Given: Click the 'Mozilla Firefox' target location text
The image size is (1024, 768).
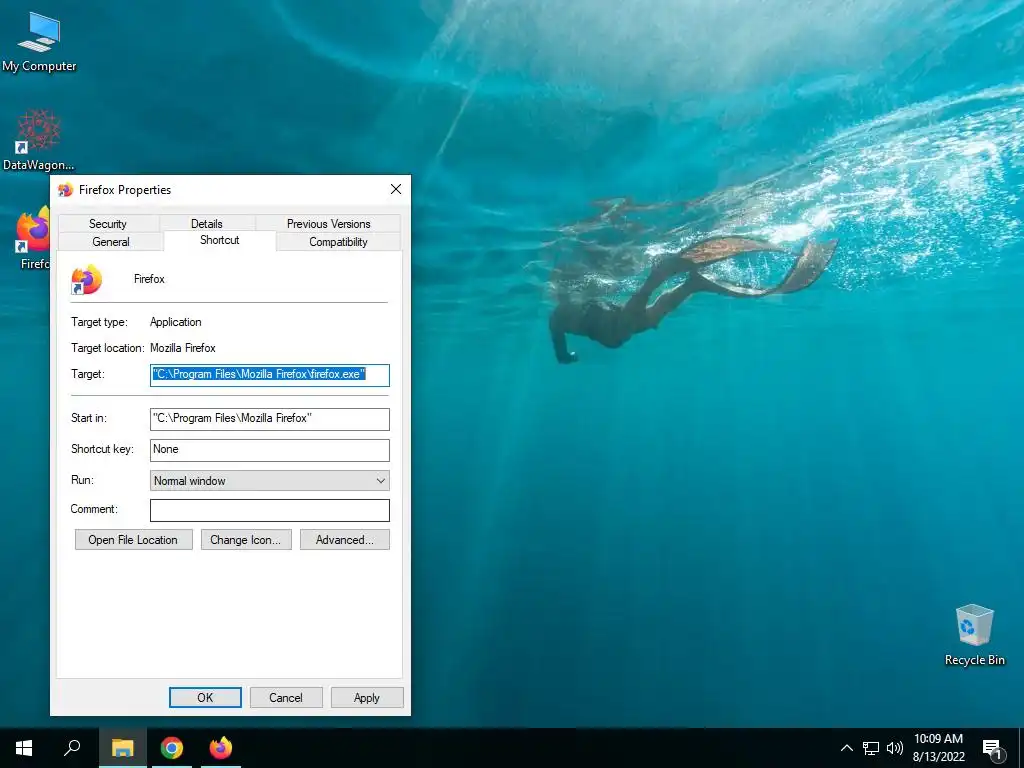Looking at the screenshot, I should point(183,348).
